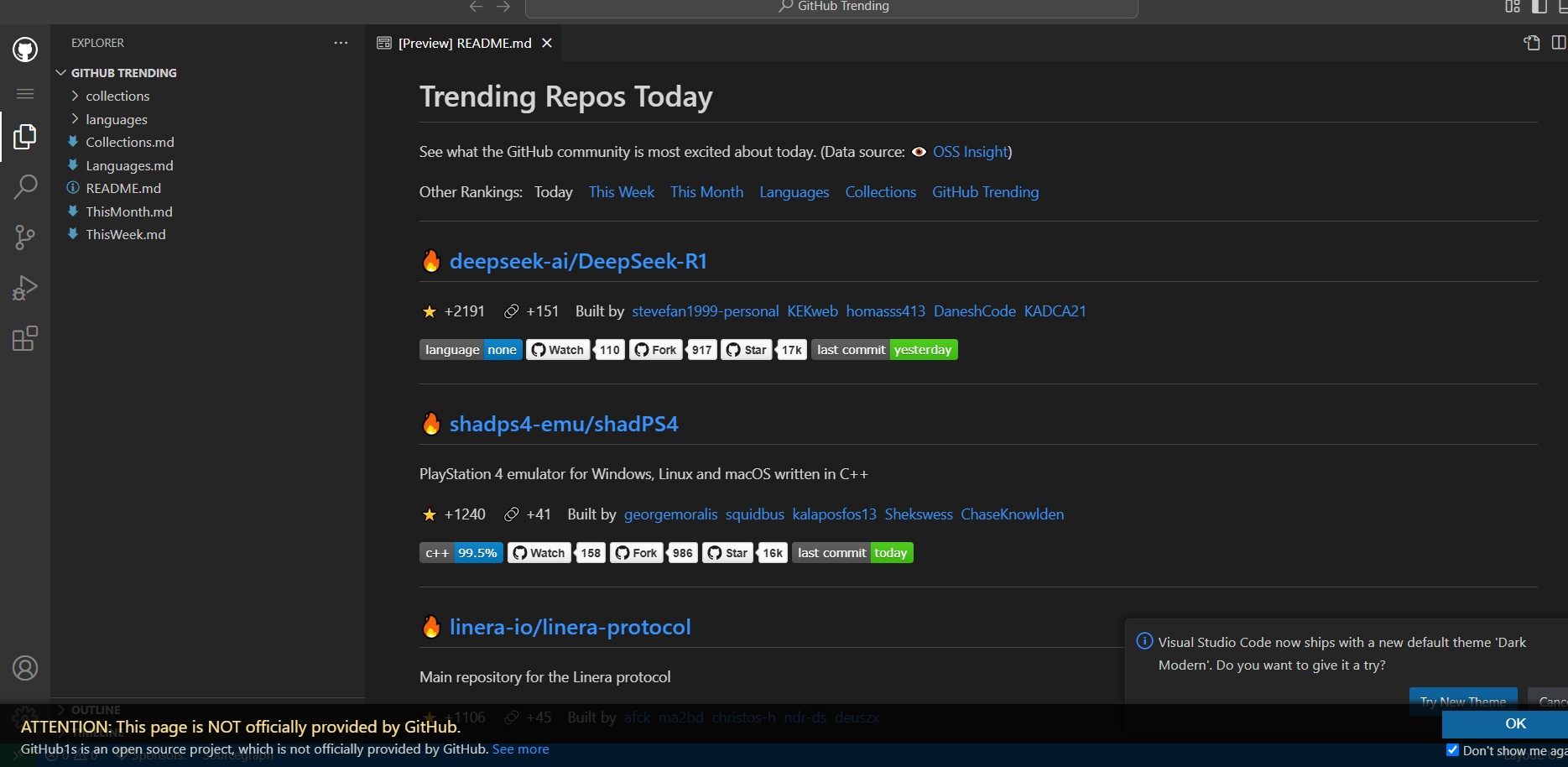
Task: Expand the languages folder
Action: 207,119
